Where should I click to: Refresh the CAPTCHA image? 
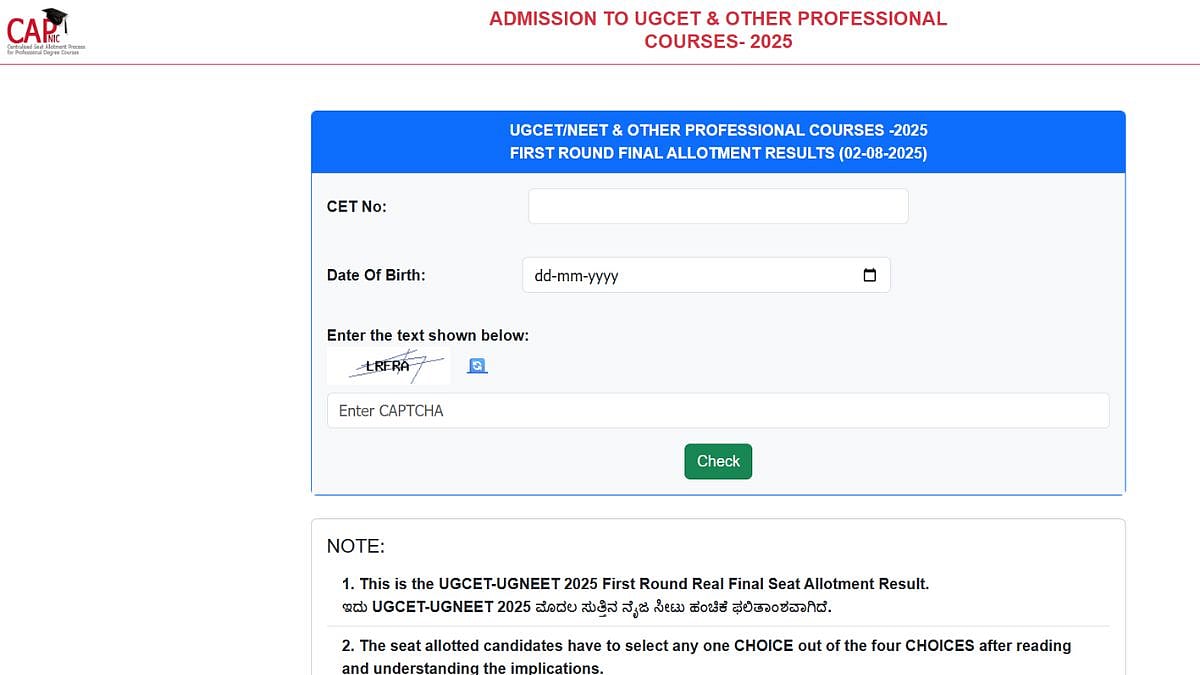point(478,366)
